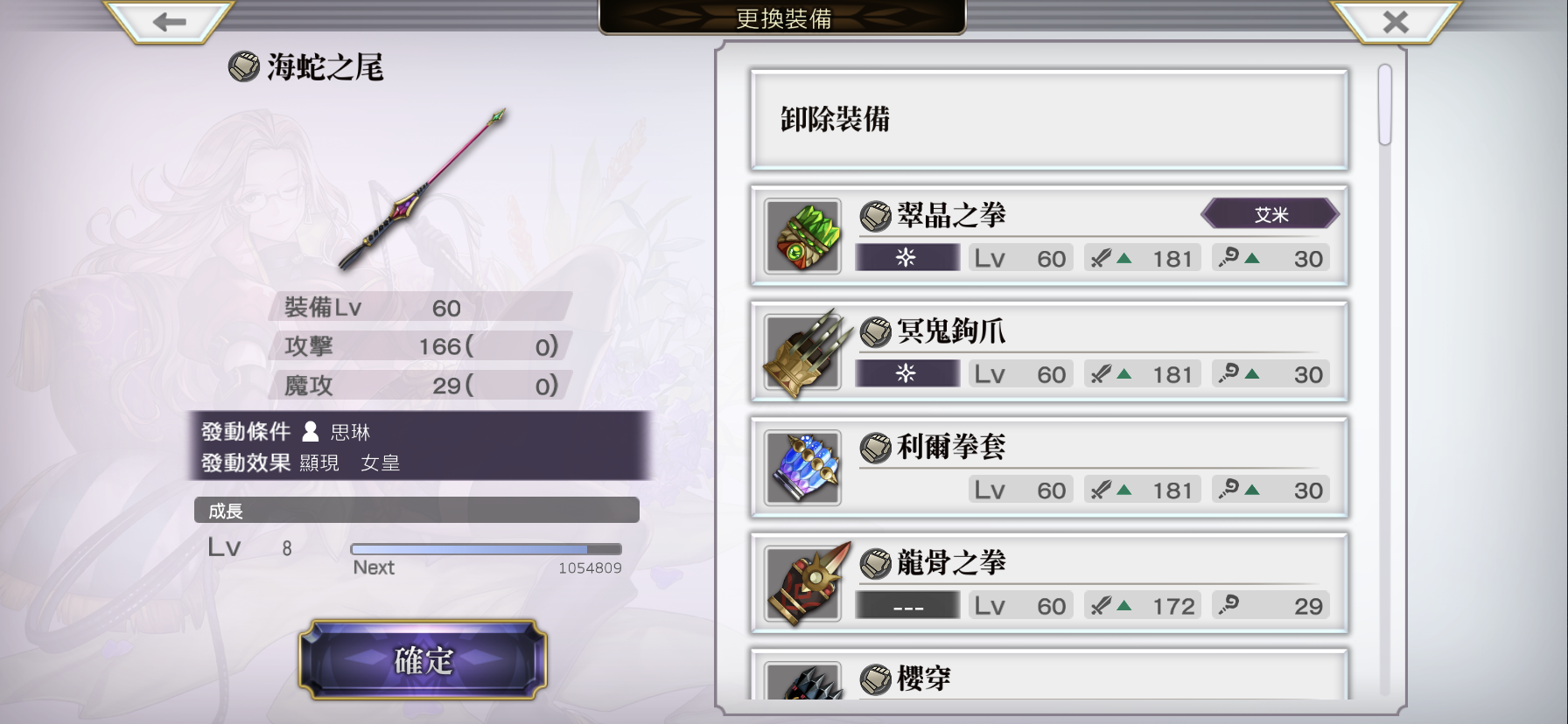Click the sea serpent tail whip image
Screen dimensions: 1568x724
pyautogui.click(x=423, y=190)
